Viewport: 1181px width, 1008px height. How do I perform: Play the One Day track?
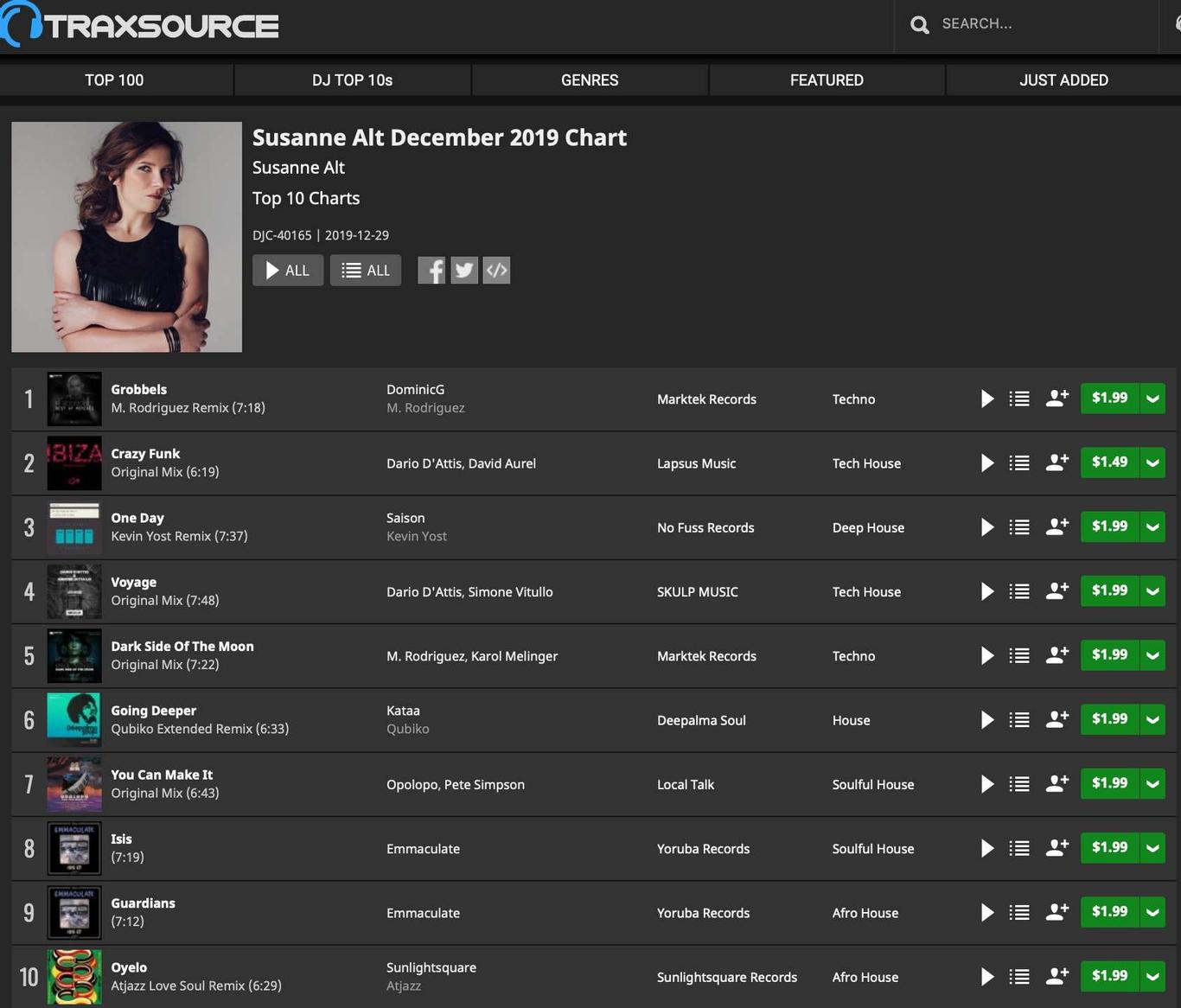click(987, 527)
